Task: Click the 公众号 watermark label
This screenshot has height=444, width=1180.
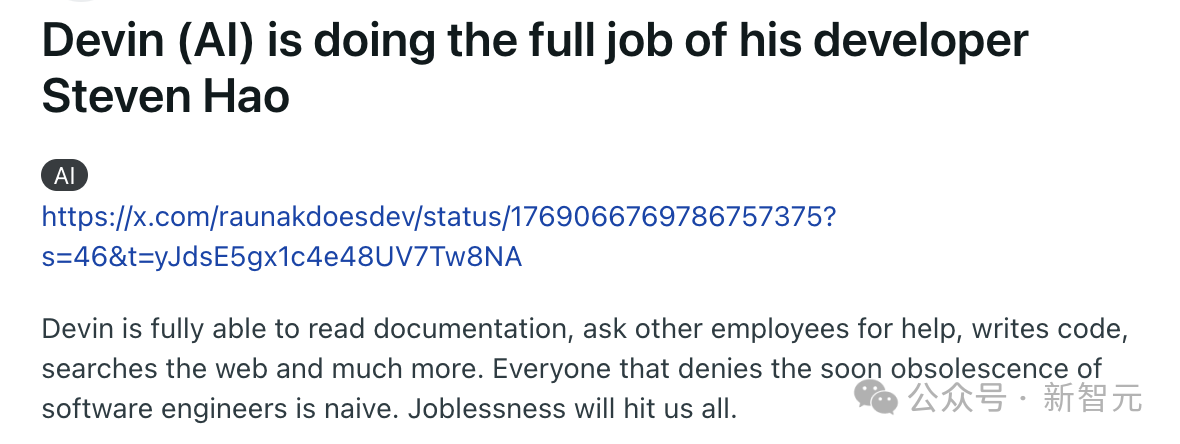Action: coord(957,397)
